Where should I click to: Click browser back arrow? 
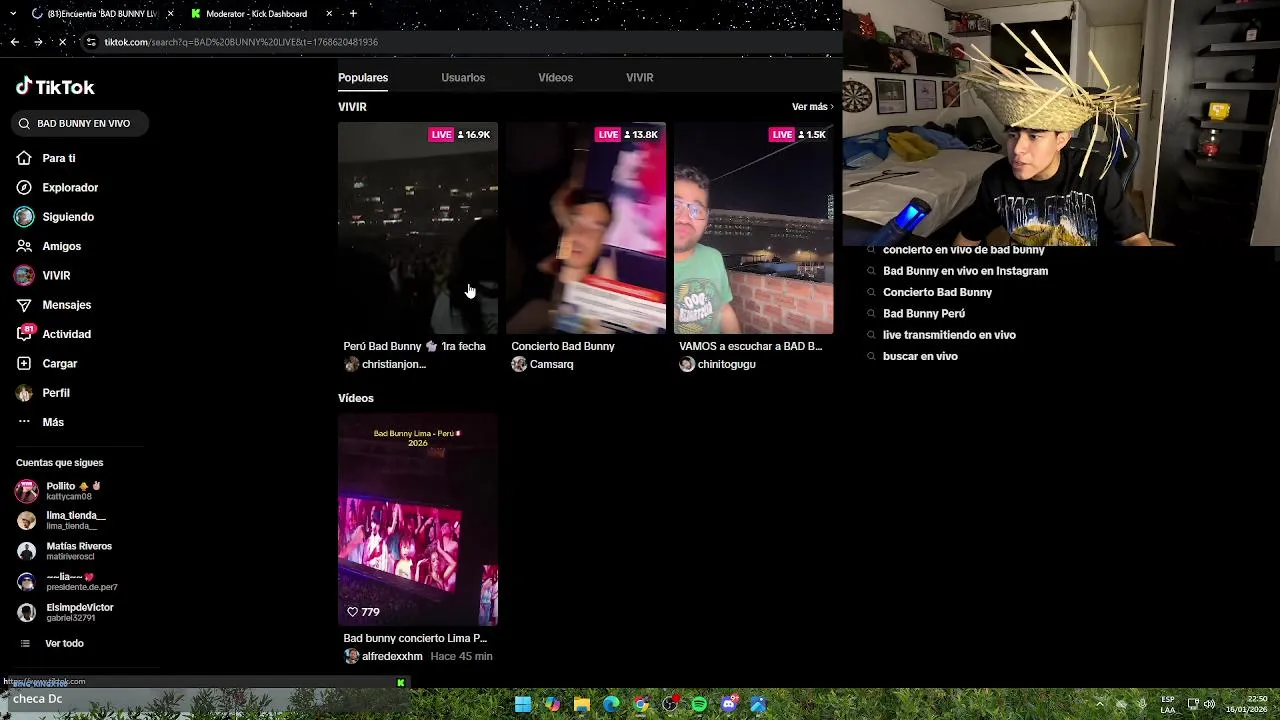[14, 42]
